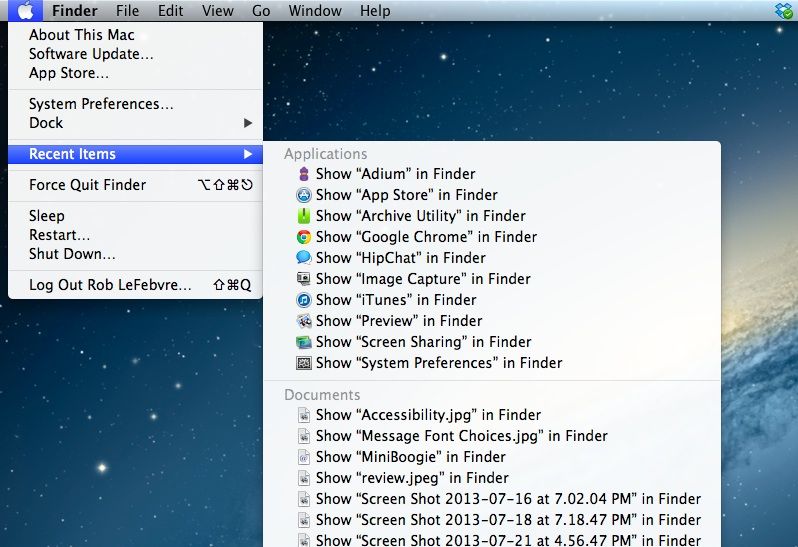Show "MiniBoogie" document in Finder
Viewport: 798px width, 547px height.
click(x=410, y=457)
